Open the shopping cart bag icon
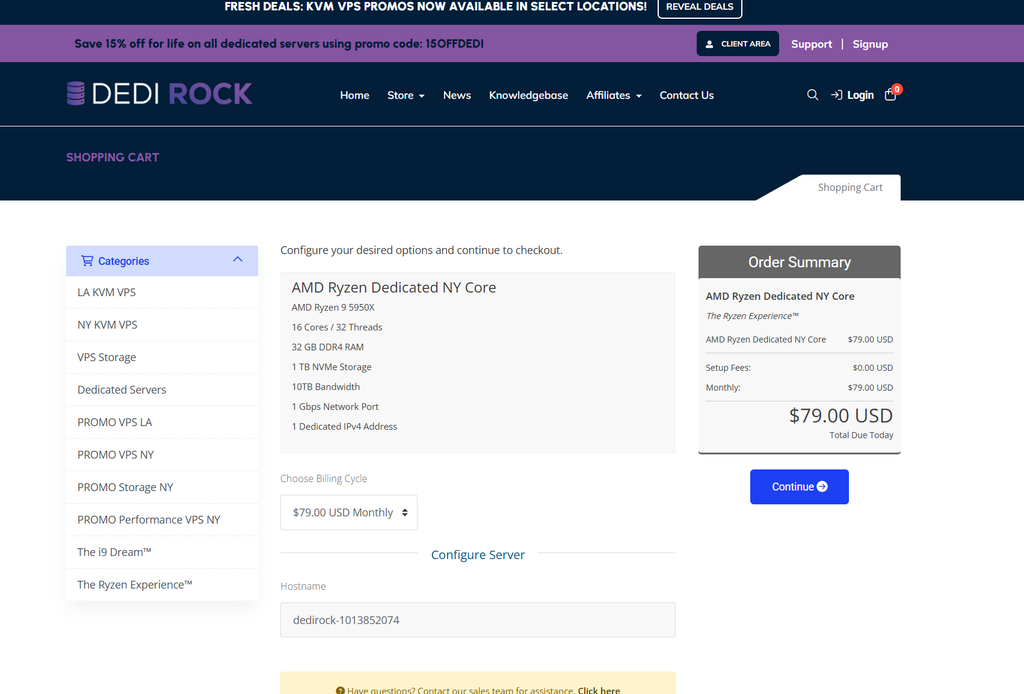This screenshot has height=694, width=1024. 890,95
